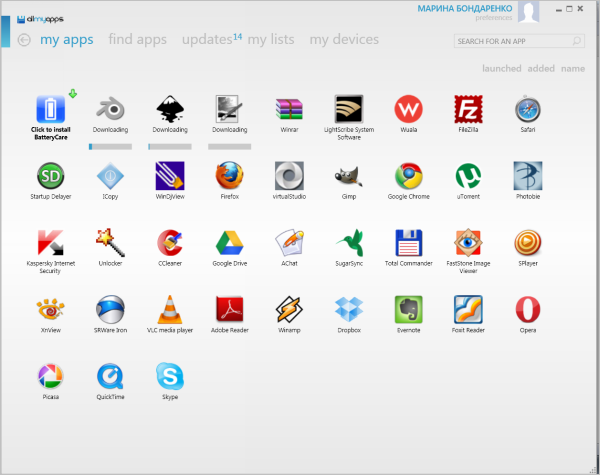Launch virtualStudio app
This screenshot has width=600, height=475.
pos(289,176)
